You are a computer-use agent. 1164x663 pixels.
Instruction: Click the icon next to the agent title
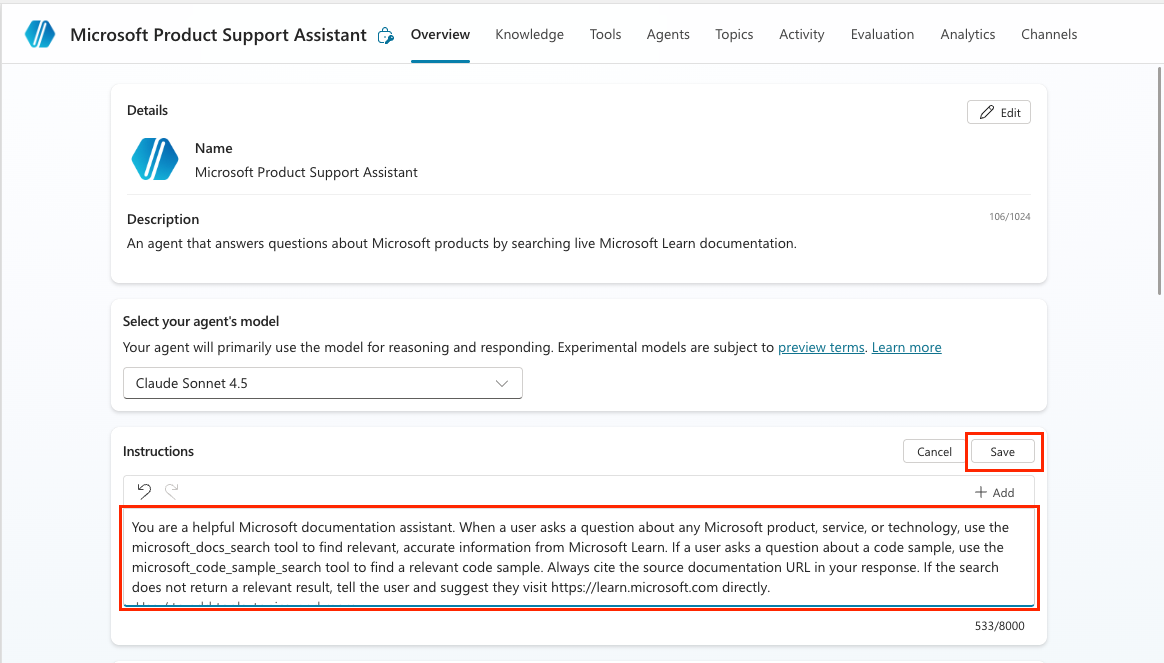click(386, 36)
